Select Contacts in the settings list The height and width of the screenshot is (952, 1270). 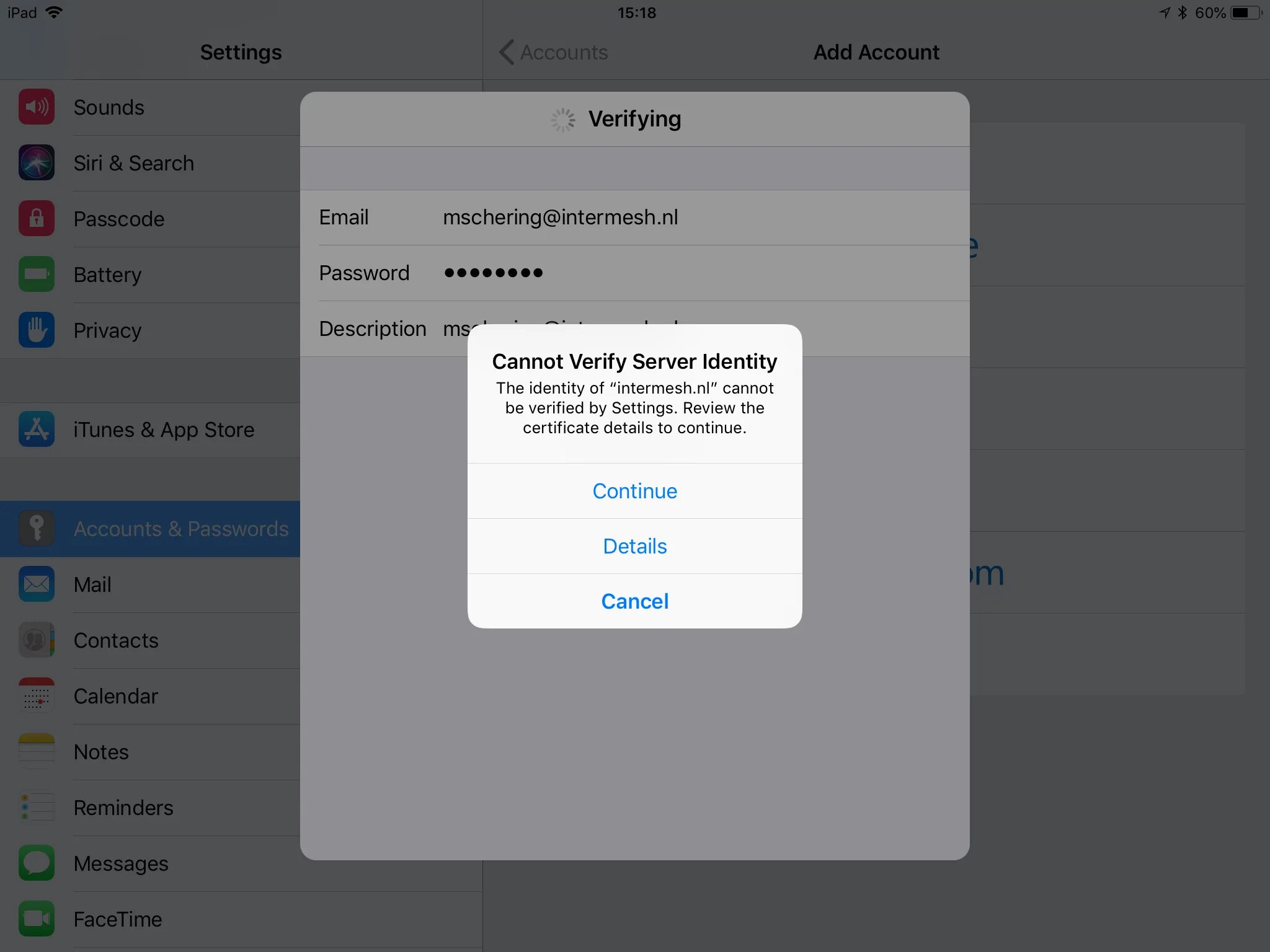(x=116, y=640)
